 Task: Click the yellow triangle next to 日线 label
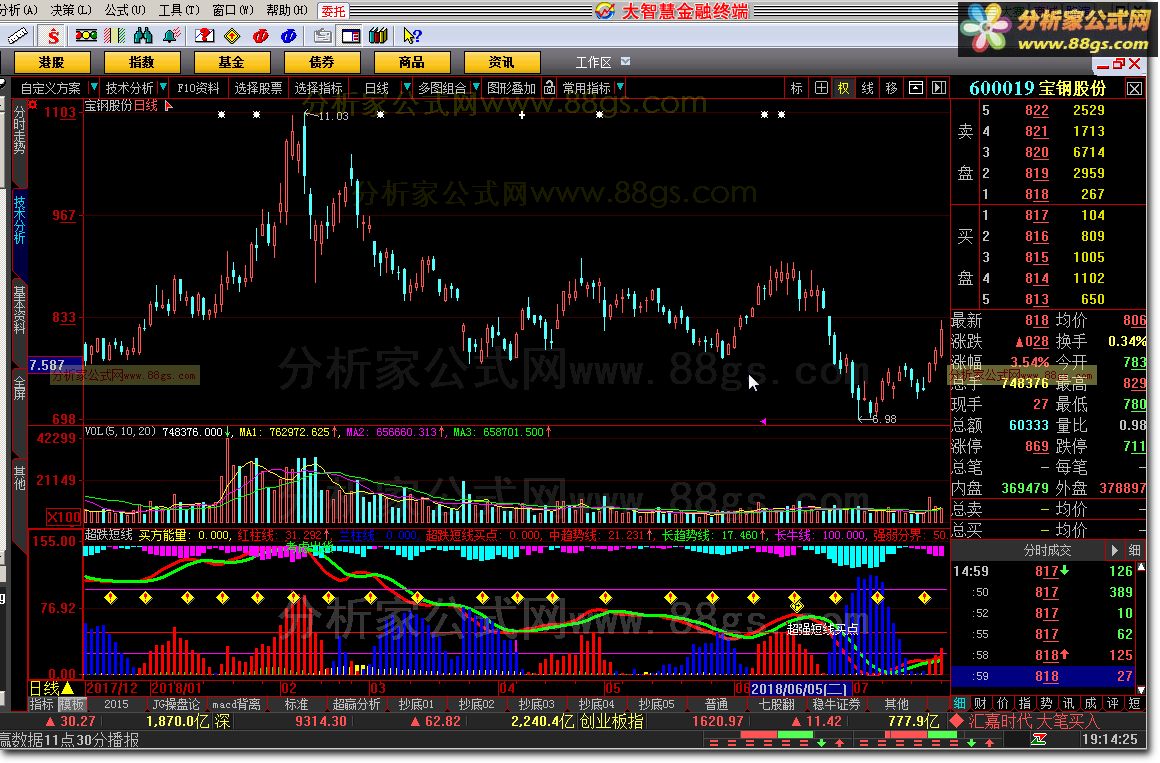[67, 688]
